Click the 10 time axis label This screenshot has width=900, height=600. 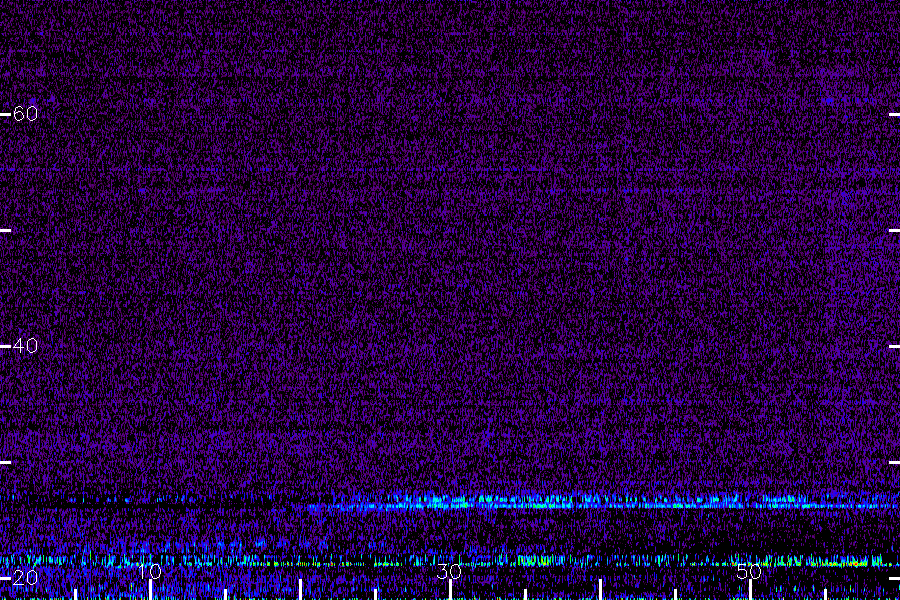coord(149,571)
